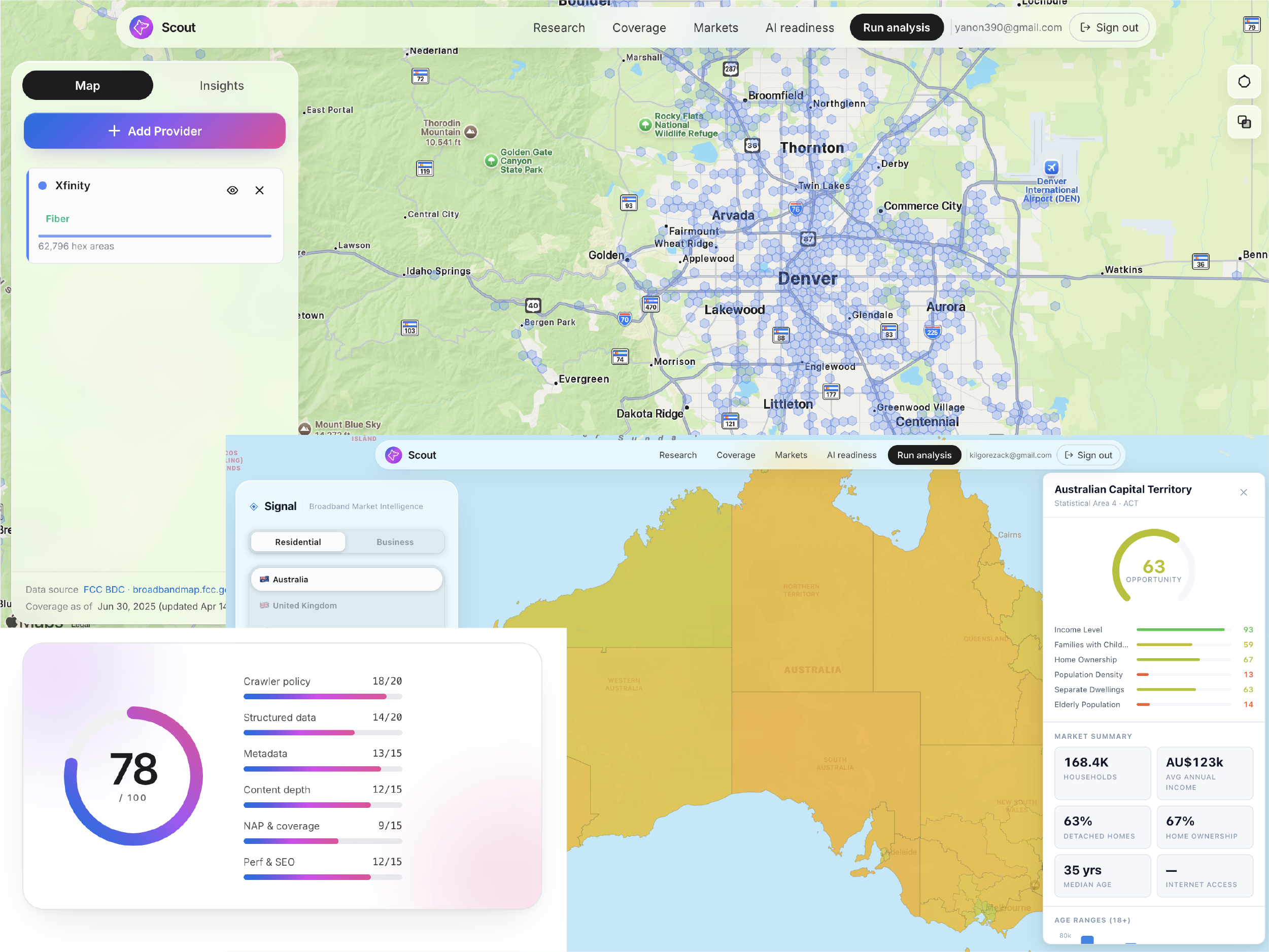Switch to the Map tab
Image resolution: width=1269 pixels, height=952 pixels.
[88, 85]
